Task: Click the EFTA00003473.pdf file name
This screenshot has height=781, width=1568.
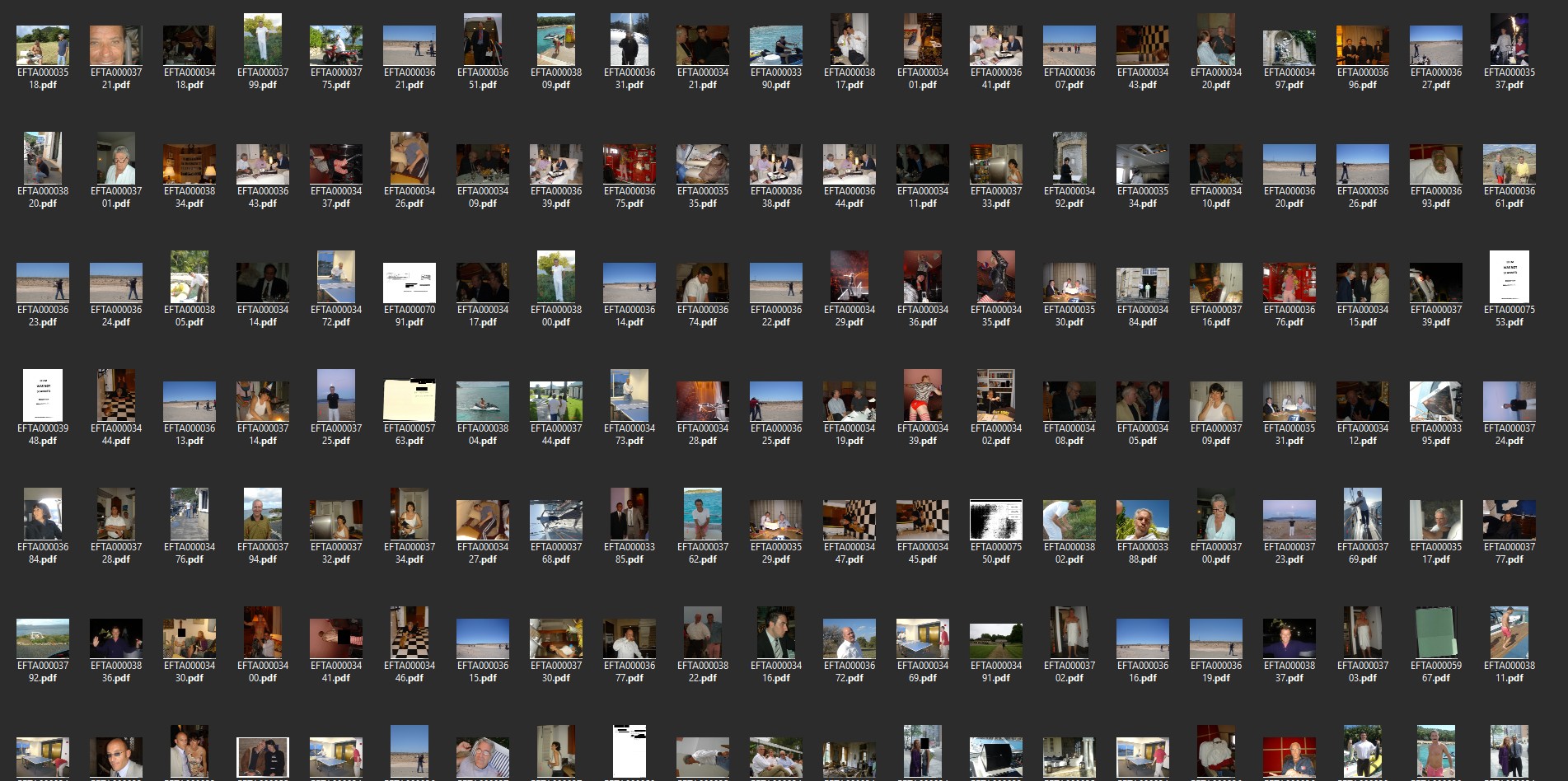Action: pos(630,434)
